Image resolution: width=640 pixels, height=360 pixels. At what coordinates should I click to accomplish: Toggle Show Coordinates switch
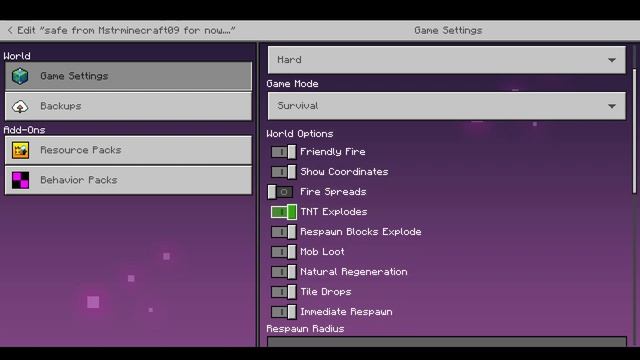pyautogui.click(x=284, y=172)
